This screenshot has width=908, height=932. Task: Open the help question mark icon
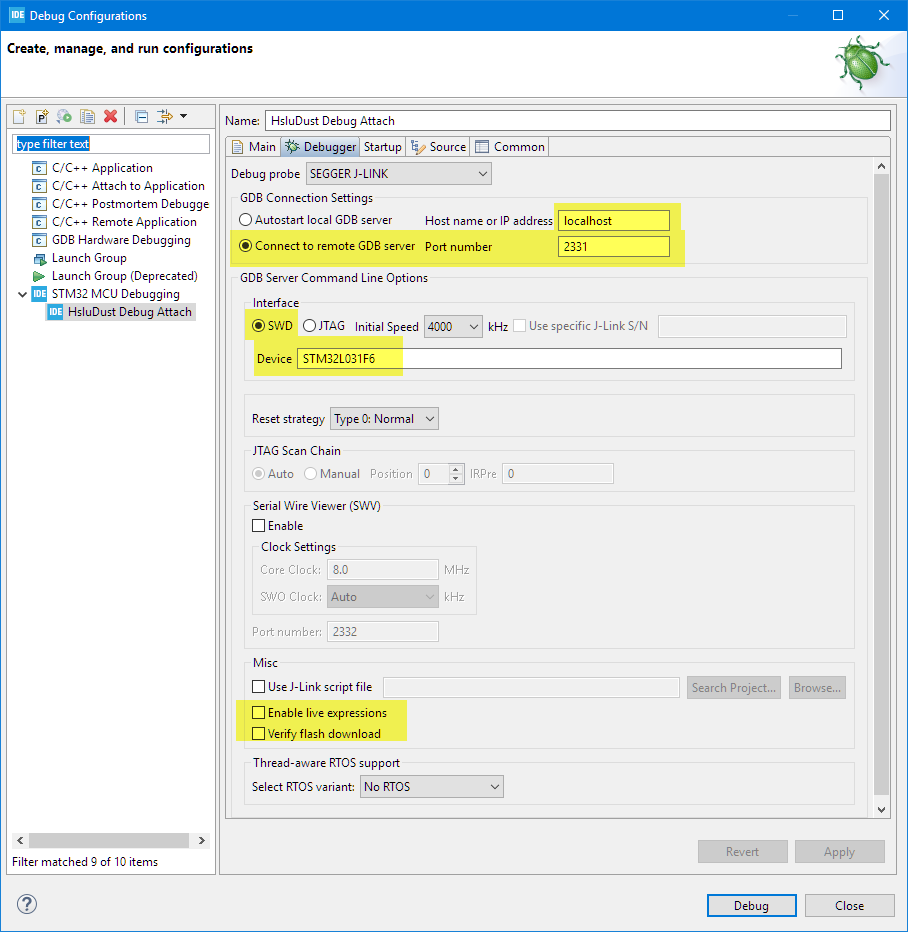tap(26, 904)
